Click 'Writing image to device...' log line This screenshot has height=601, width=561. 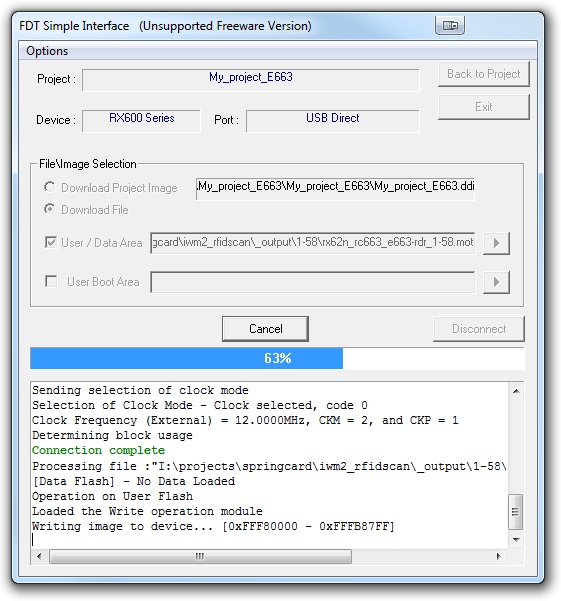213,526
